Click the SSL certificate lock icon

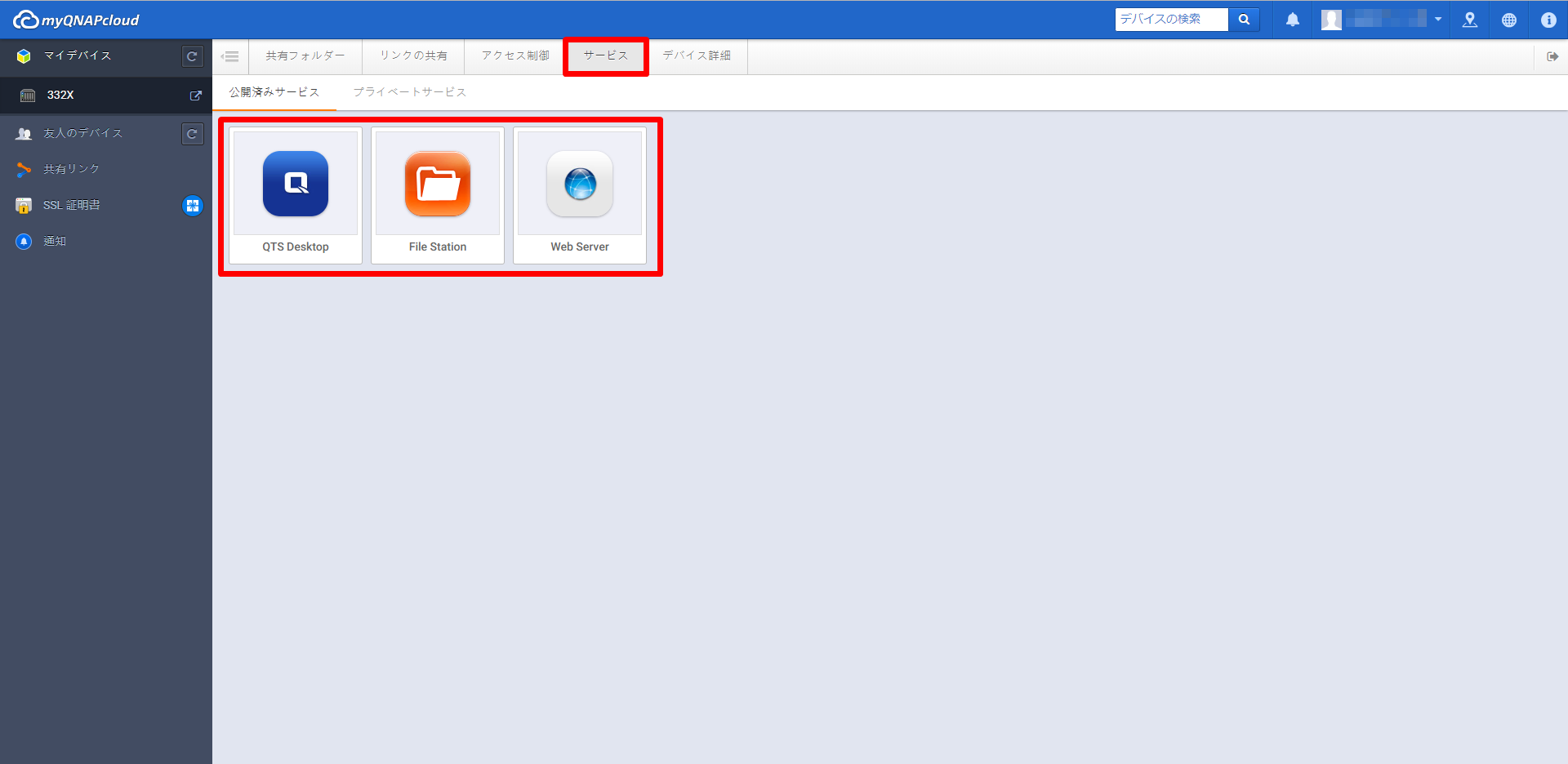tap(24, 206)
